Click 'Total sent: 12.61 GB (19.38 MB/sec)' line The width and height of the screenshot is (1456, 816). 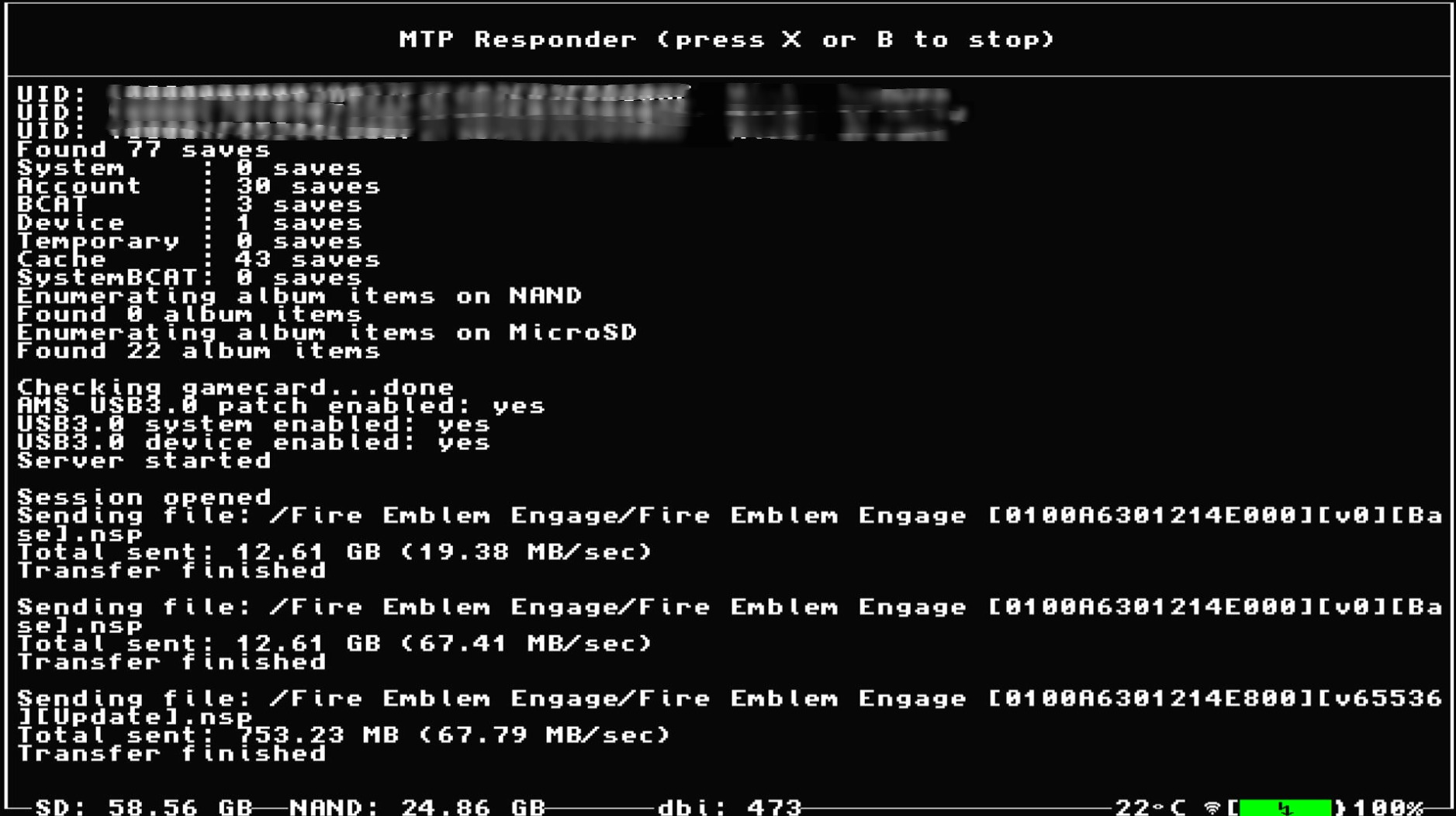click(335, 552)
